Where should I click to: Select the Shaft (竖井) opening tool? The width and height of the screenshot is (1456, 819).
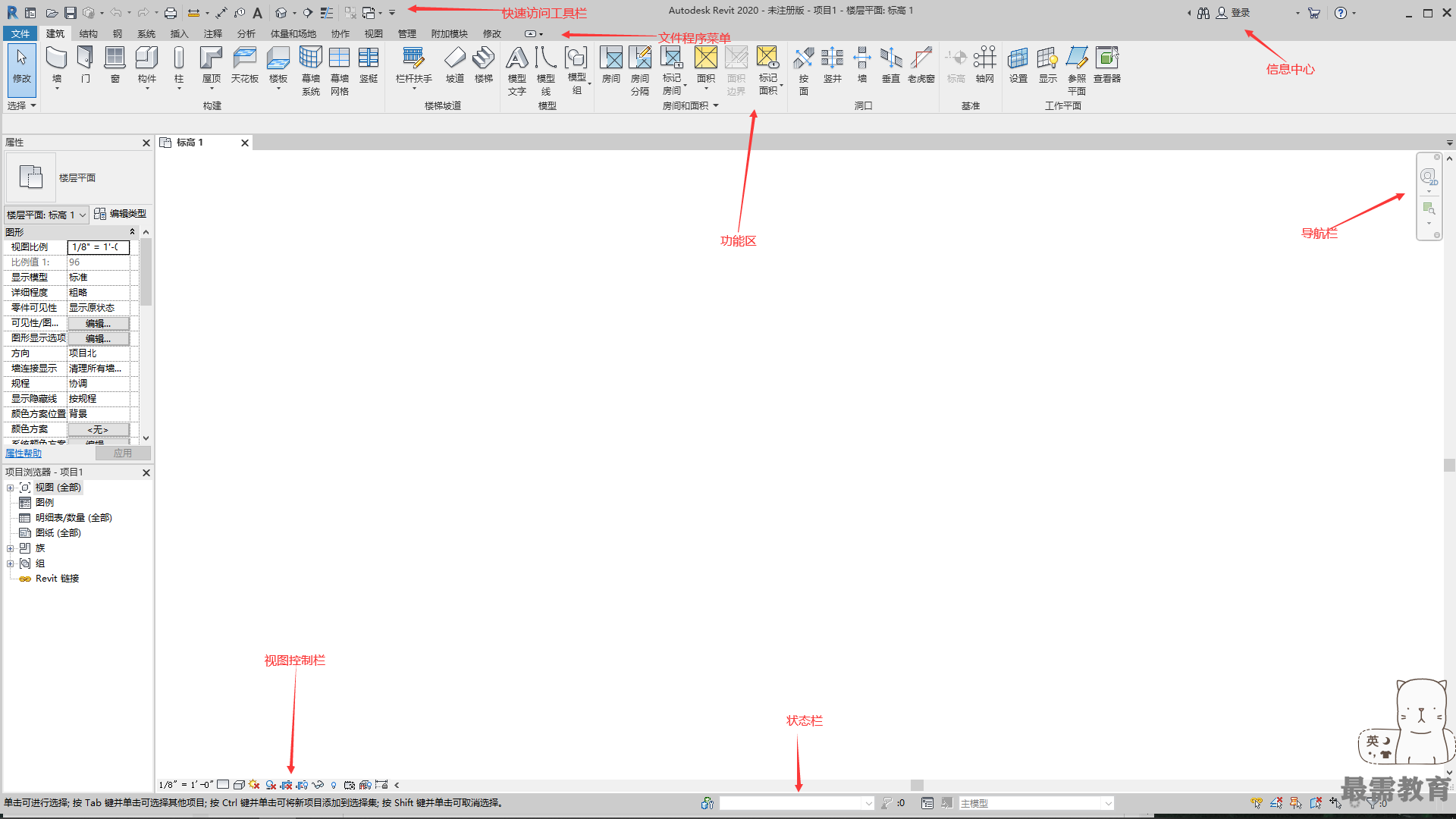pos(833,64)
